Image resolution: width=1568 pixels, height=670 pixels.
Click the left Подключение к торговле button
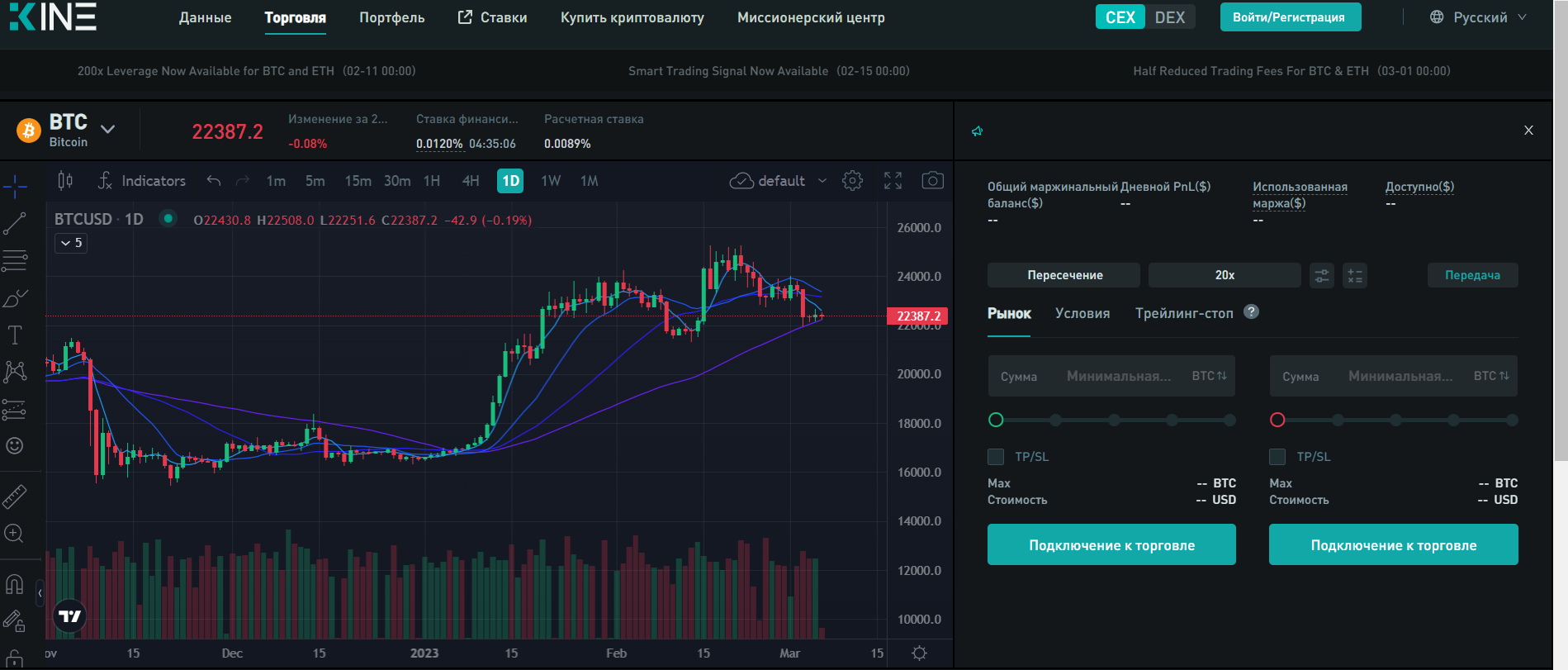1111,545
